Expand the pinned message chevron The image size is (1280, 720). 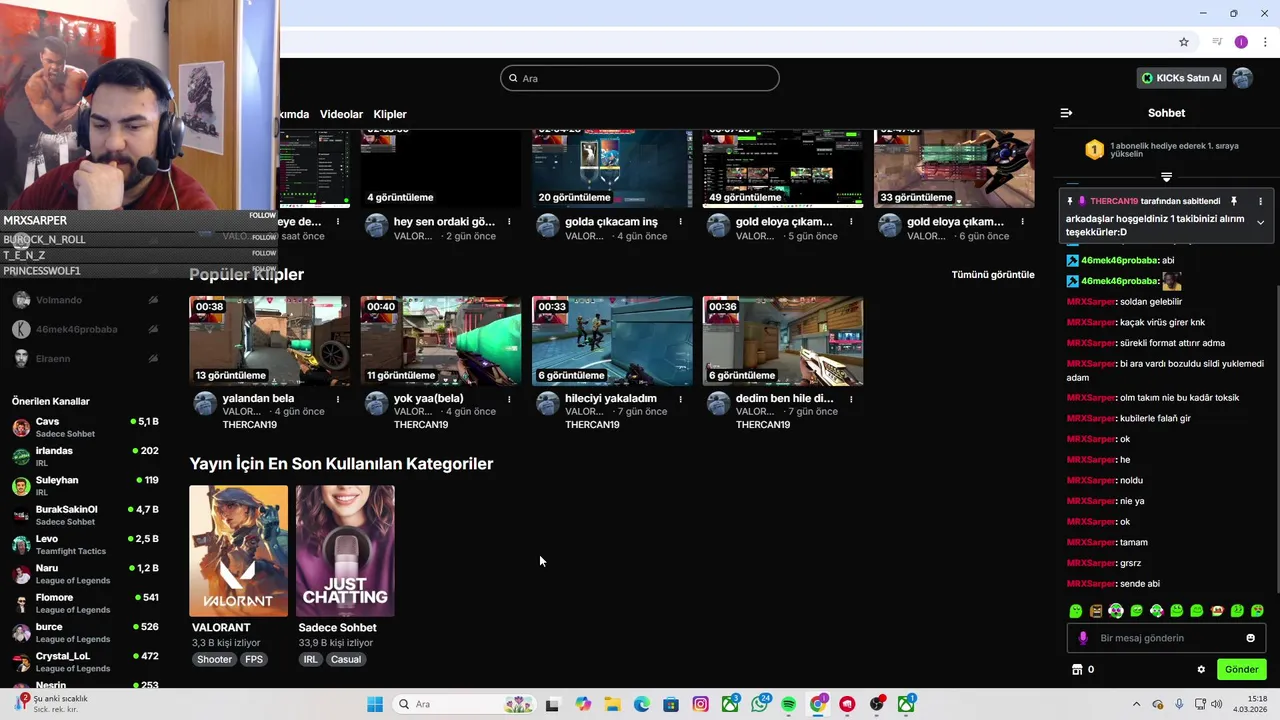click(1260, 222)
